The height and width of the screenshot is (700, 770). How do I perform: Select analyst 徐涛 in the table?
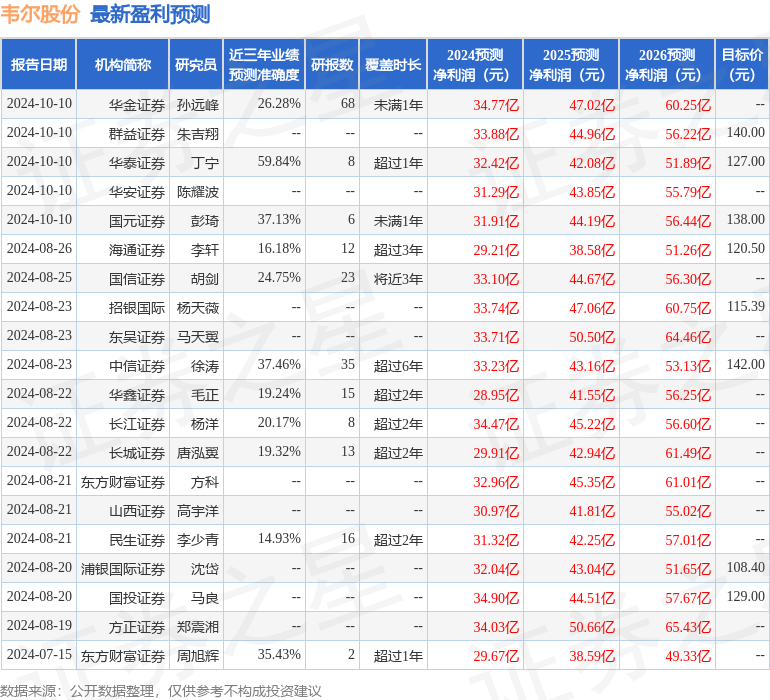[x=205, y=366]
